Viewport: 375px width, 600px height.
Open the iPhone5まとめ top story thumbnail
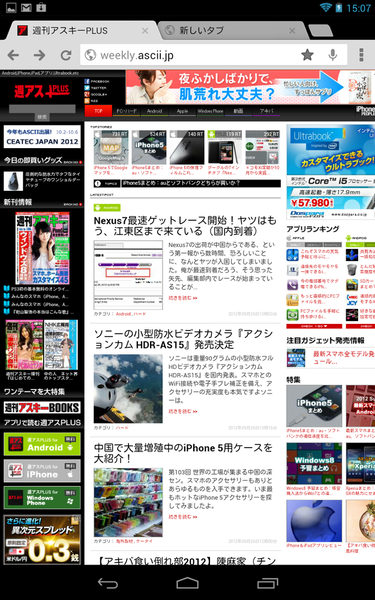click(149, 147)
